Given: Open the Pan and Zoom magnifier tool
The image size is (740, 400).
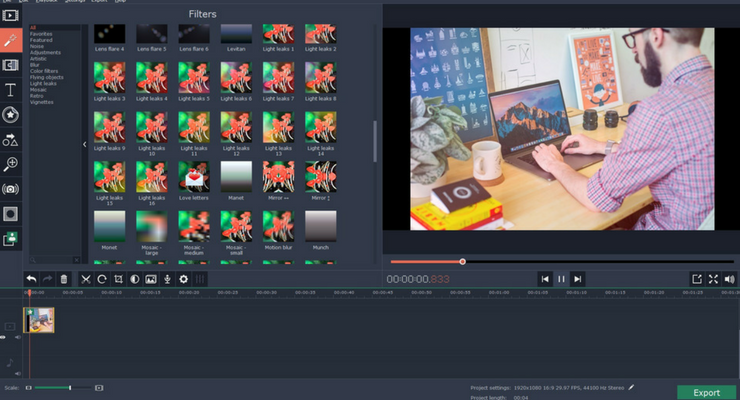Looking at the screenshot, I should point(10,164).
